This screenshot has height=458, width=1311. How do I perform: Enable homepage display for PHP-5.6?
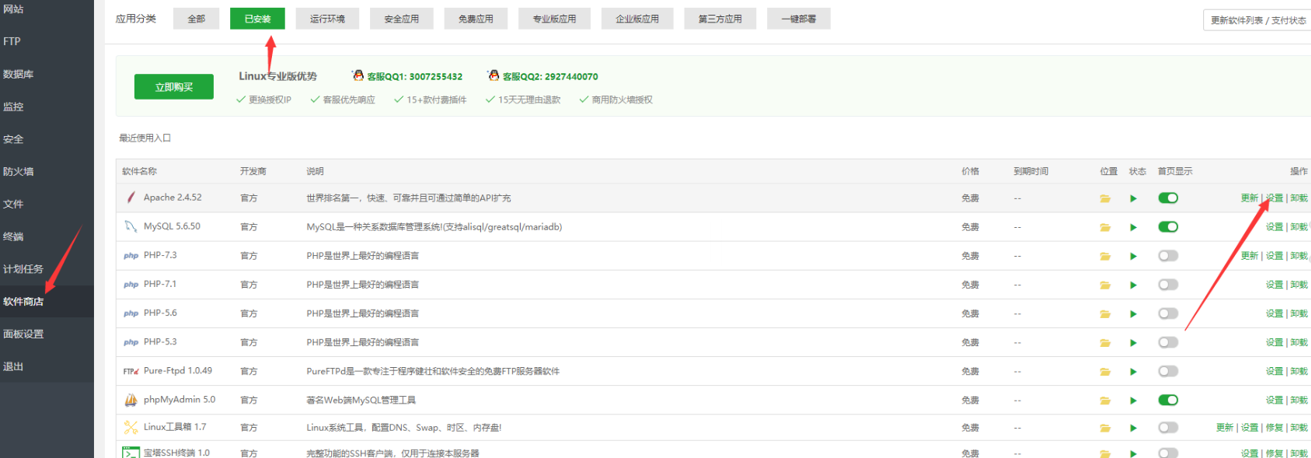1168,314
